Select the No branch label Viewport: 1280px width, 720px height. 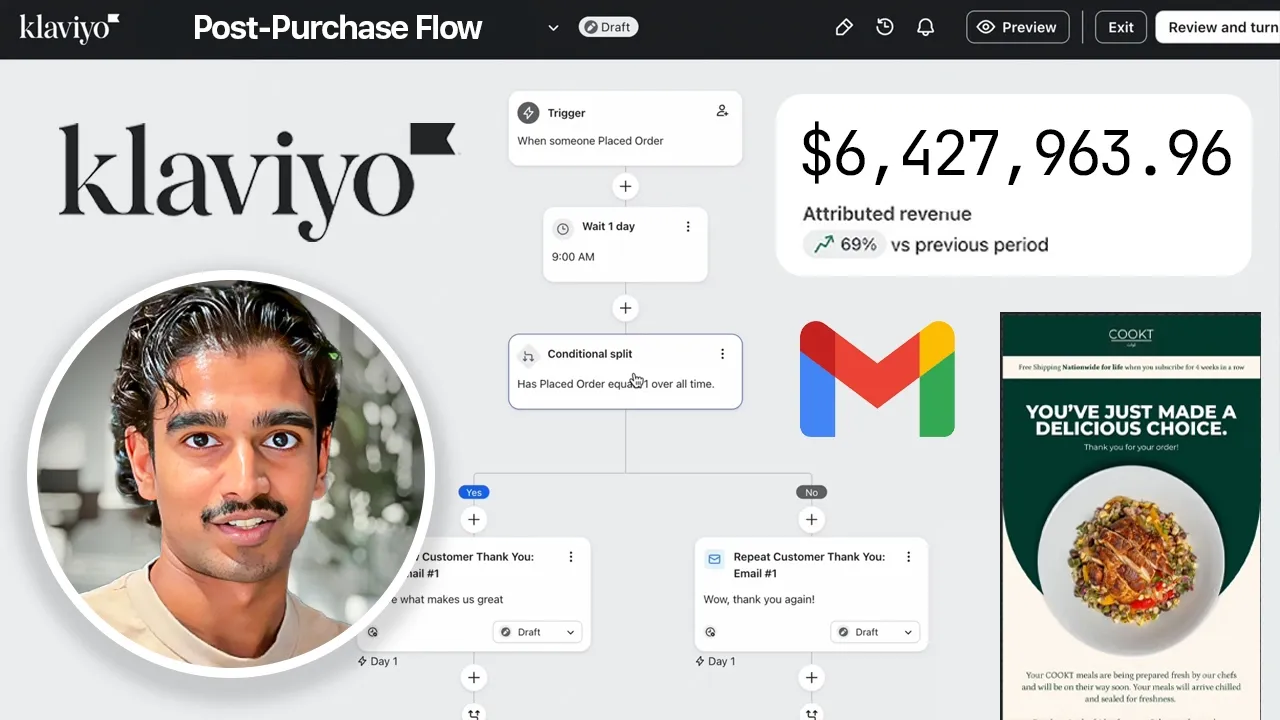click(x=811, y=492)
